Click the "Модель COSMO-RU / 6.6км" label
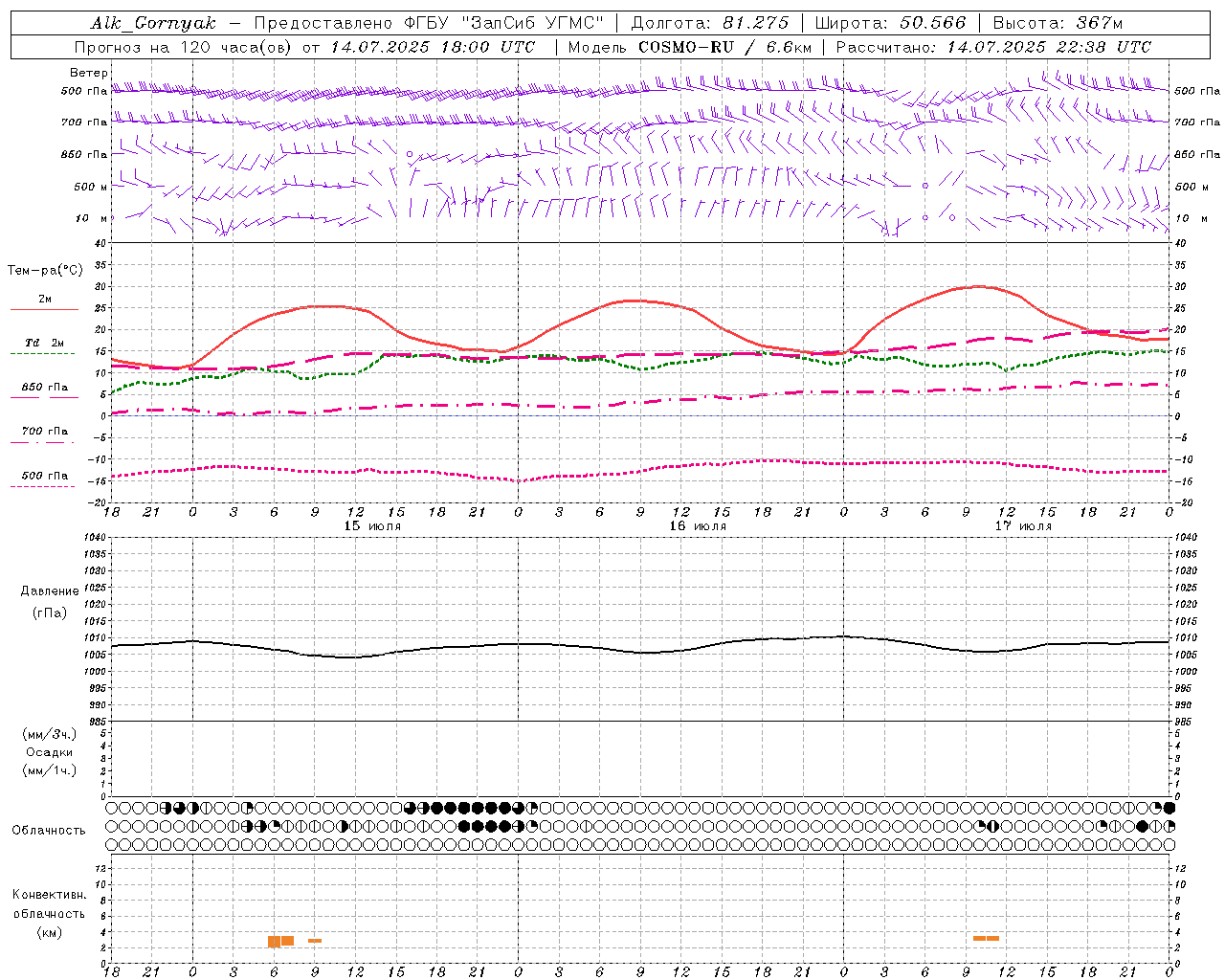1225x980 pixels. pyautogui.click(x=690, y=47)
